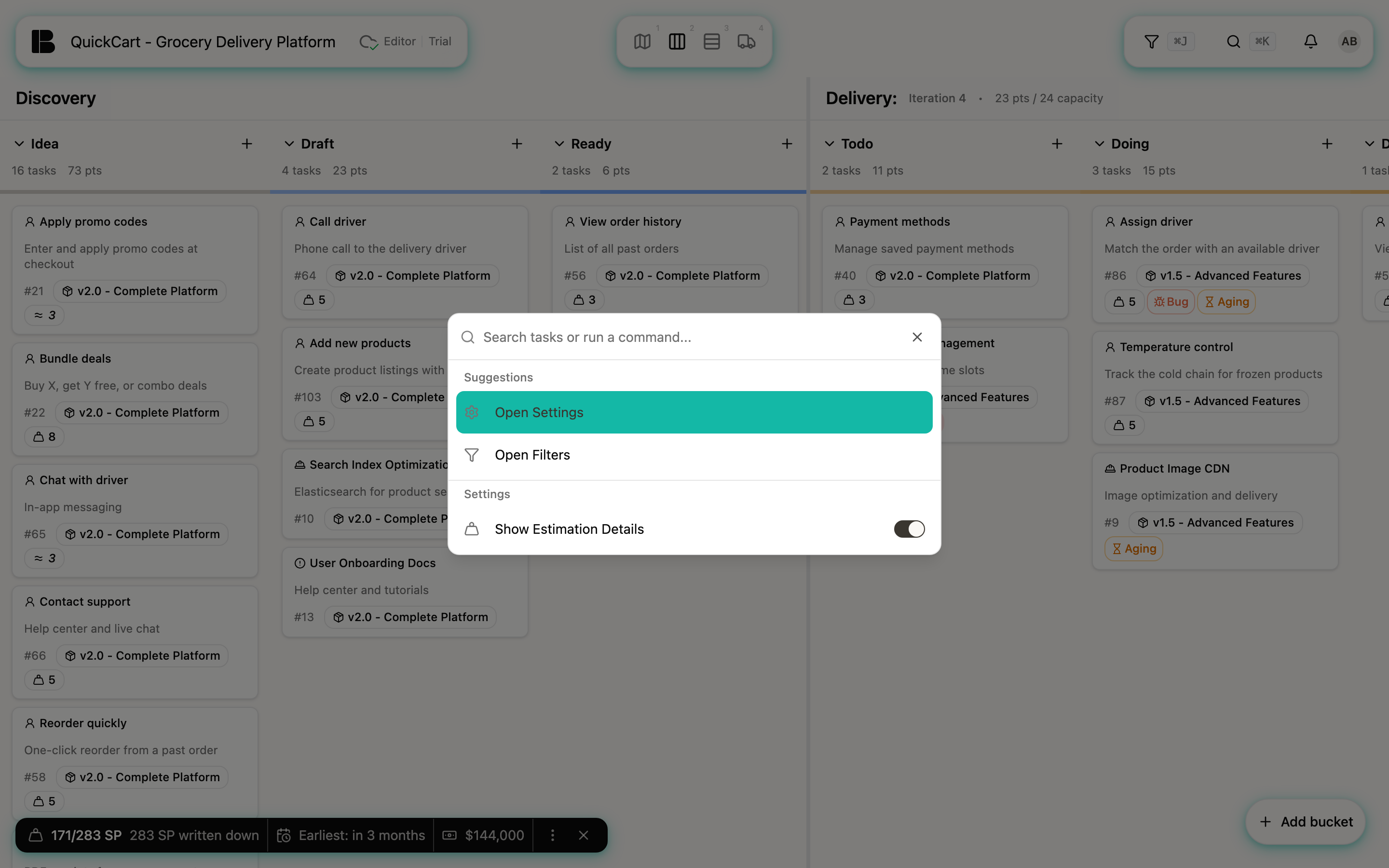Close the command palette with X
The width and height of the screenshot is (1389, 868).
[917, 337]
